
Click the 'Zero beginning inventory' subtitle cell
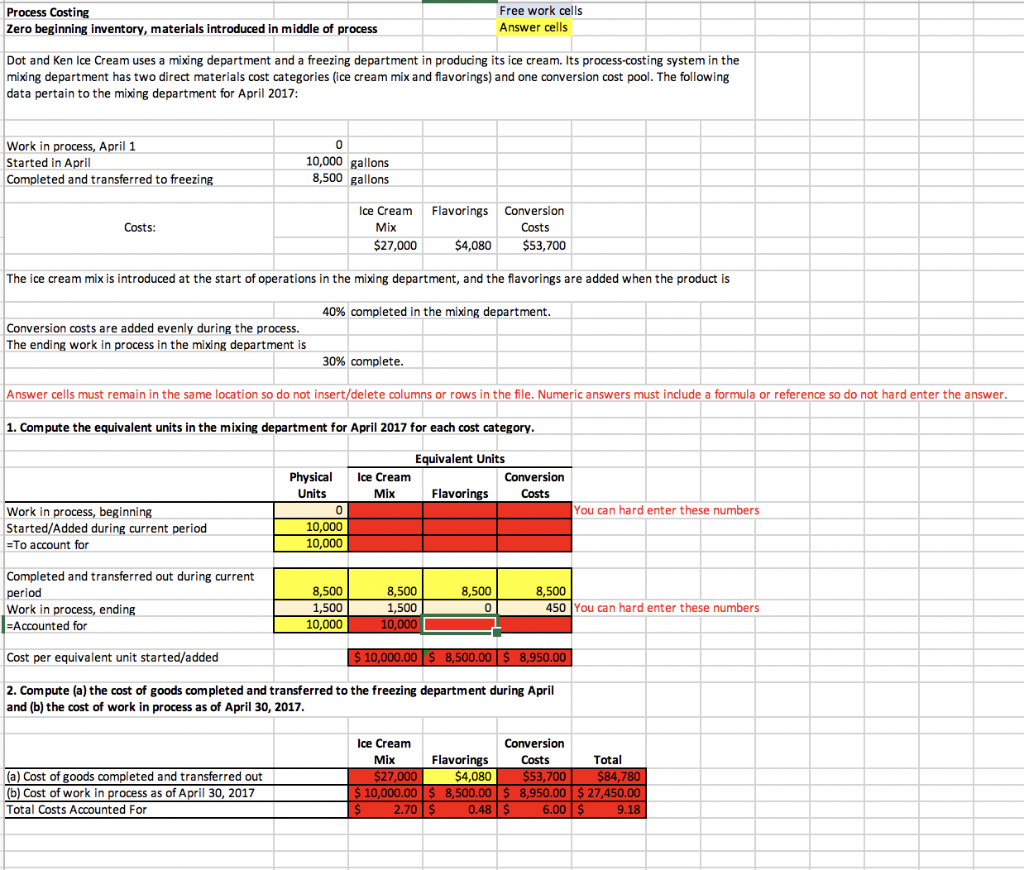(x=120, y=29)
